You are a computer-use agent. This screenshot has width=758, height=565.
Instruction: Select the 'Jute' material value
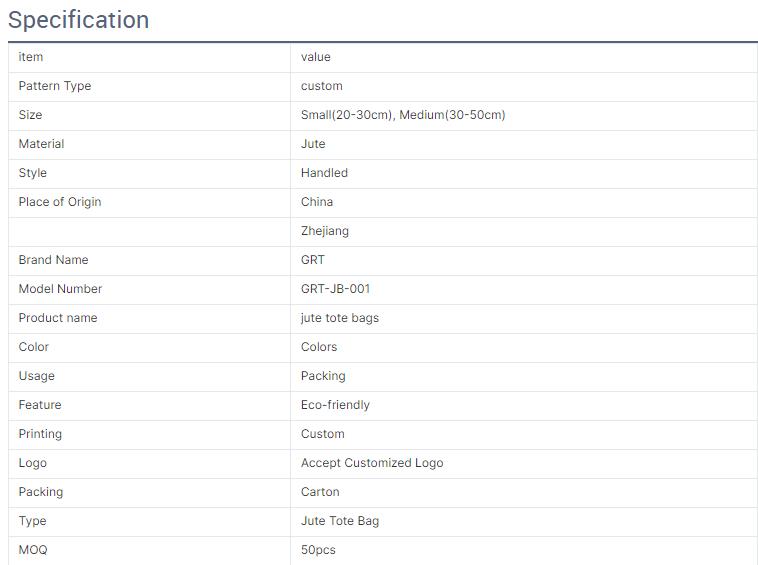pos(313,144)
